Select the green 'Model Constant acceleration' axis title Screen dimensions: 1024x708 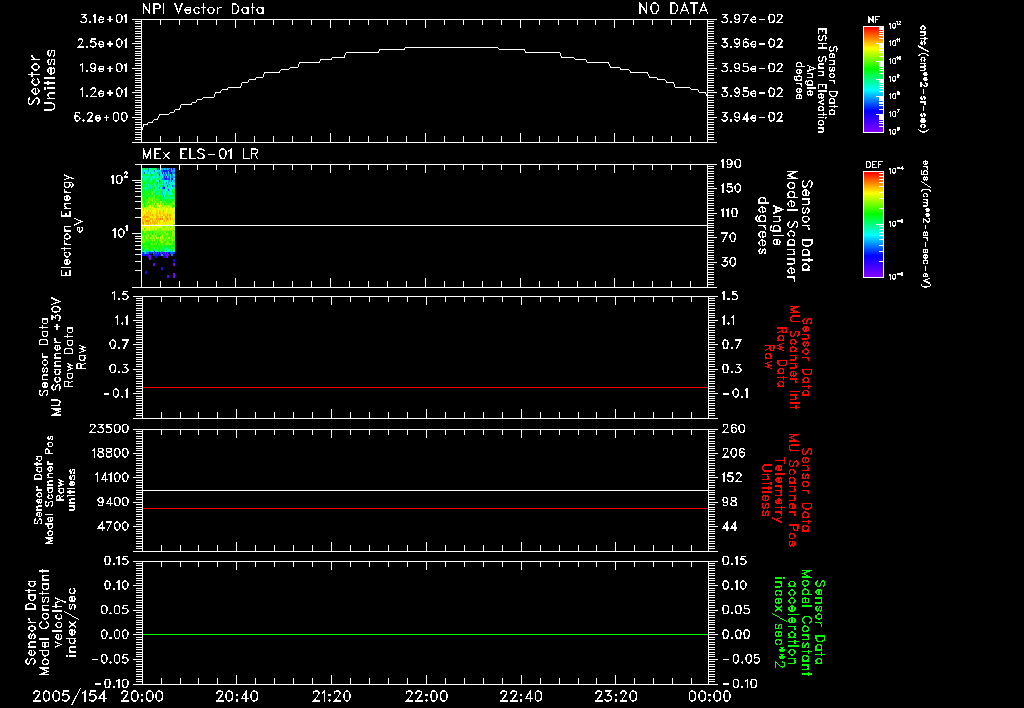(x=800, y=622)
